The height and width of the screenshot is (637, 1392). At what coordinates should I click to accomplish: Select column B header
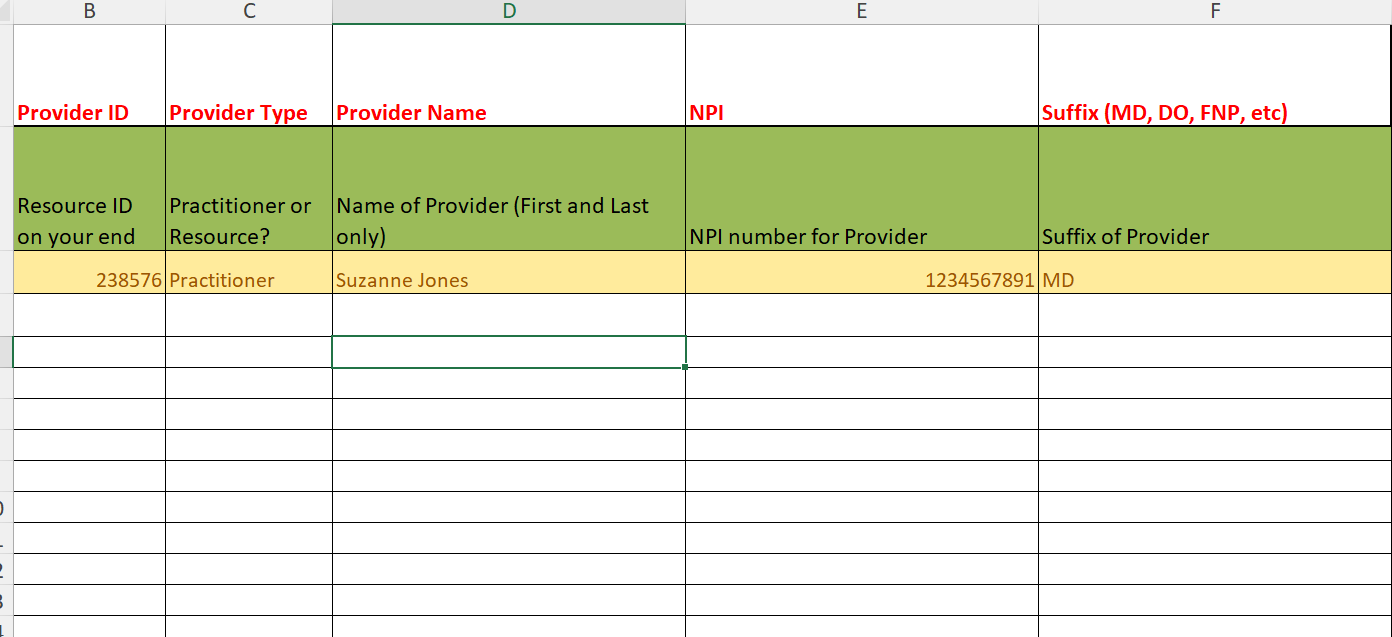88,11
